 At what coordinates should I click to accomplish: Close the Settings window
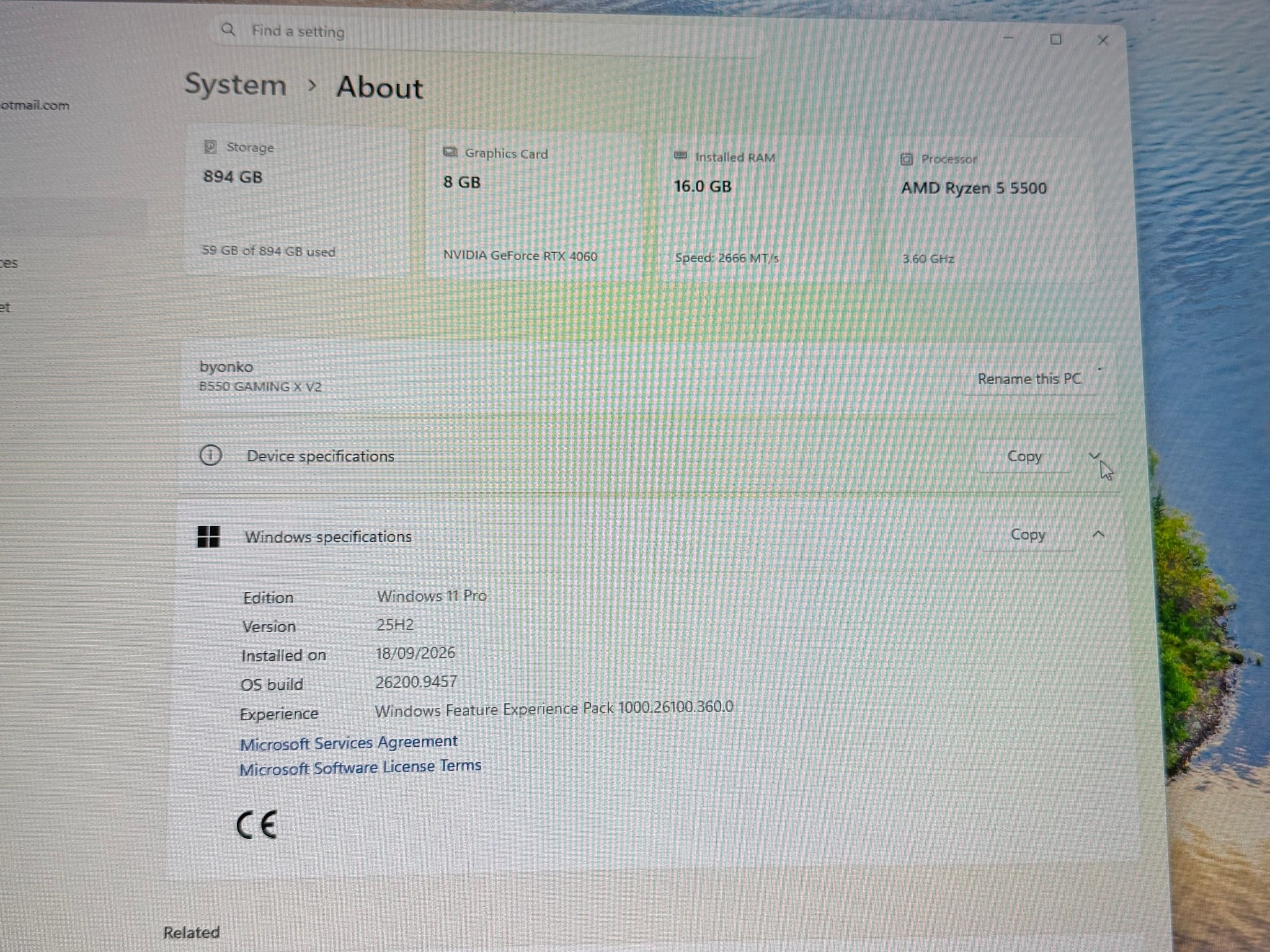1103,41
